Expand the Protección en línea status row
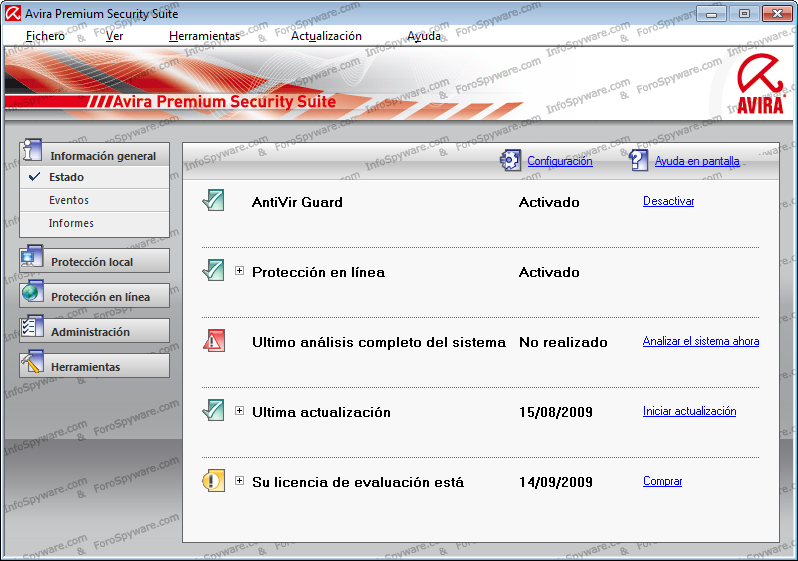 239,271
